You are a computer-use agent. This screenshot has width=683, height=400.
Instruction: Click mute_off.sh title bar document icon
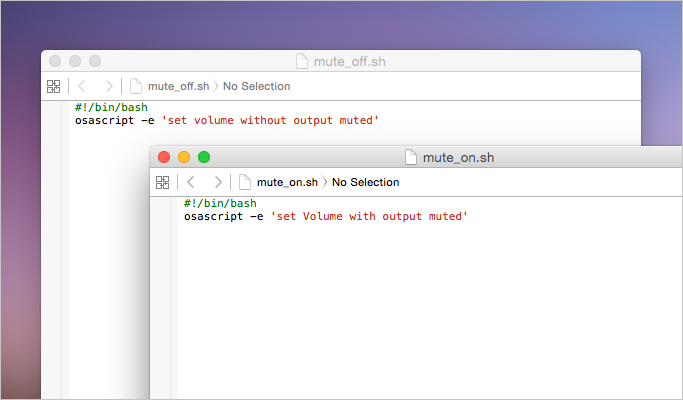coord(302,61)
